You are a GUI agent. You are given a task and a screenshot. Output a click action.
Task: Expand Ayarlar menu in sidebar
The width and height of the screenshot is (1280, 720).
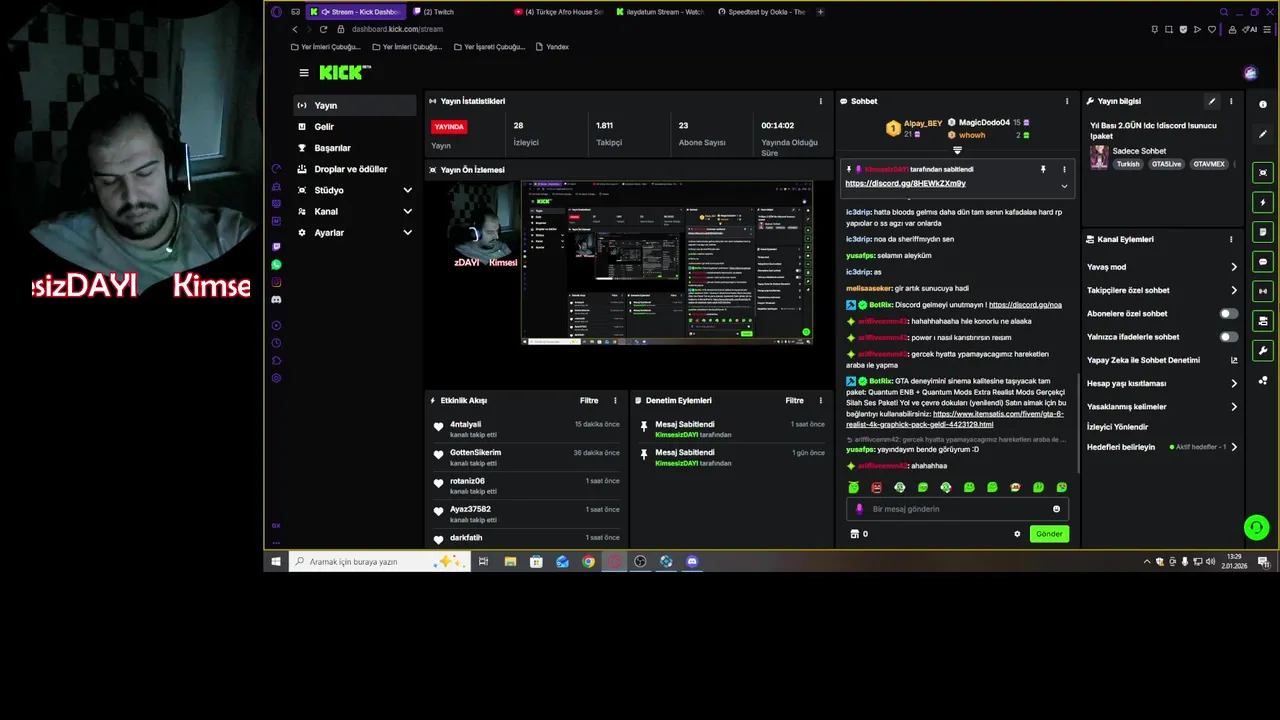(407, 233)
